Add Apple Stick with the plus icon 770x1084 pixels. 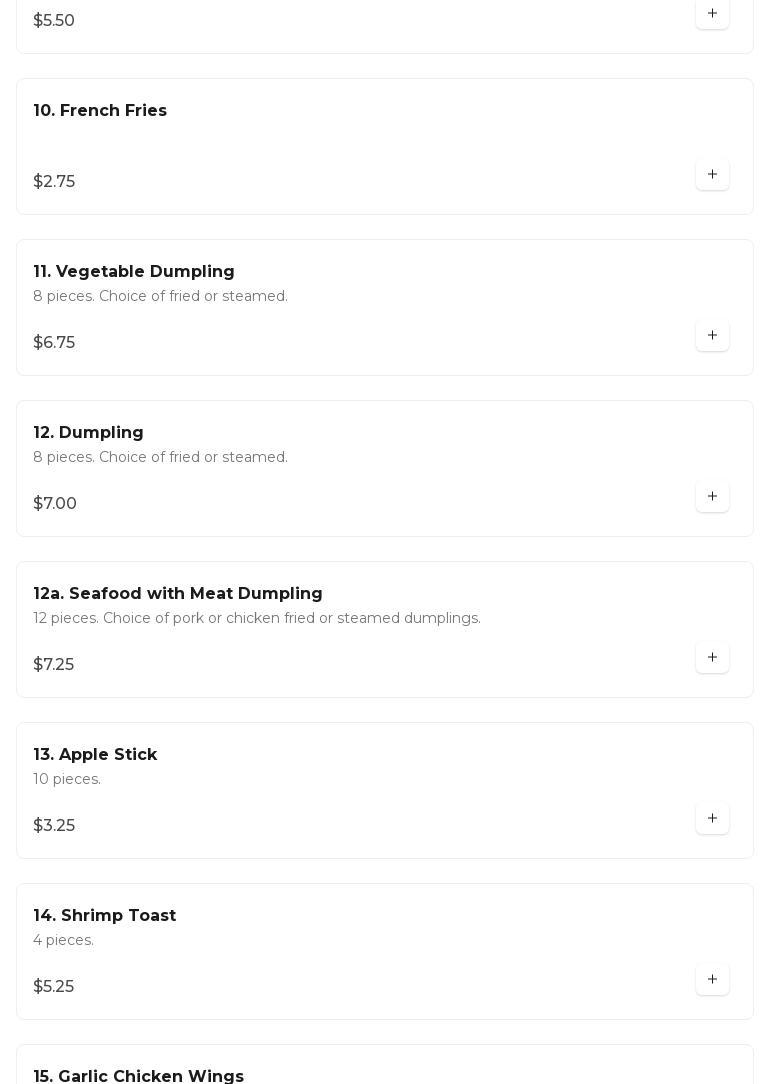click(712, 819)
